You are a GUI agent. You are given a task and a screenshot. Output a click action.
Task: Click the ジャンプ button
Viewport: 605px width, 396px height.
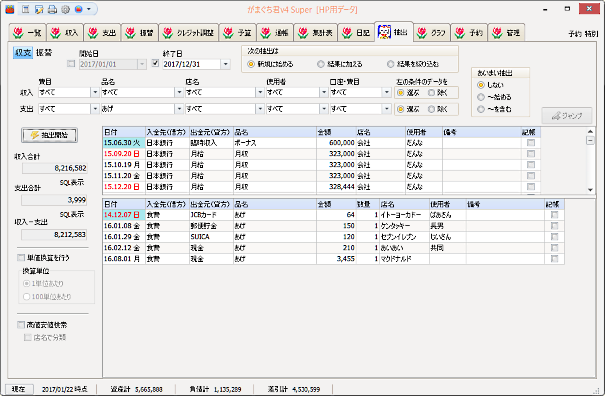tap(566, 115)
